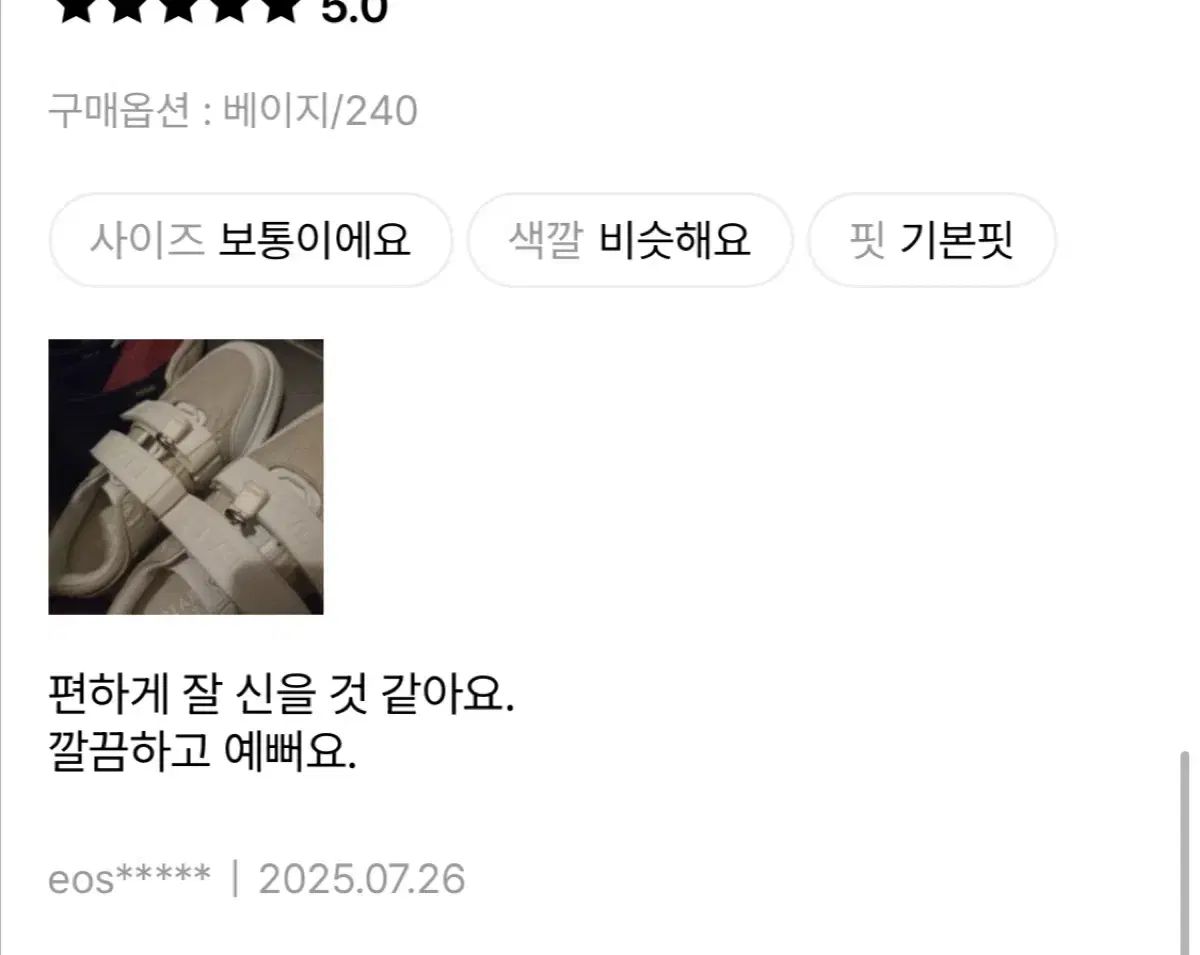
Task: Click the 240 size option text
Action: [x=381, y=111]
